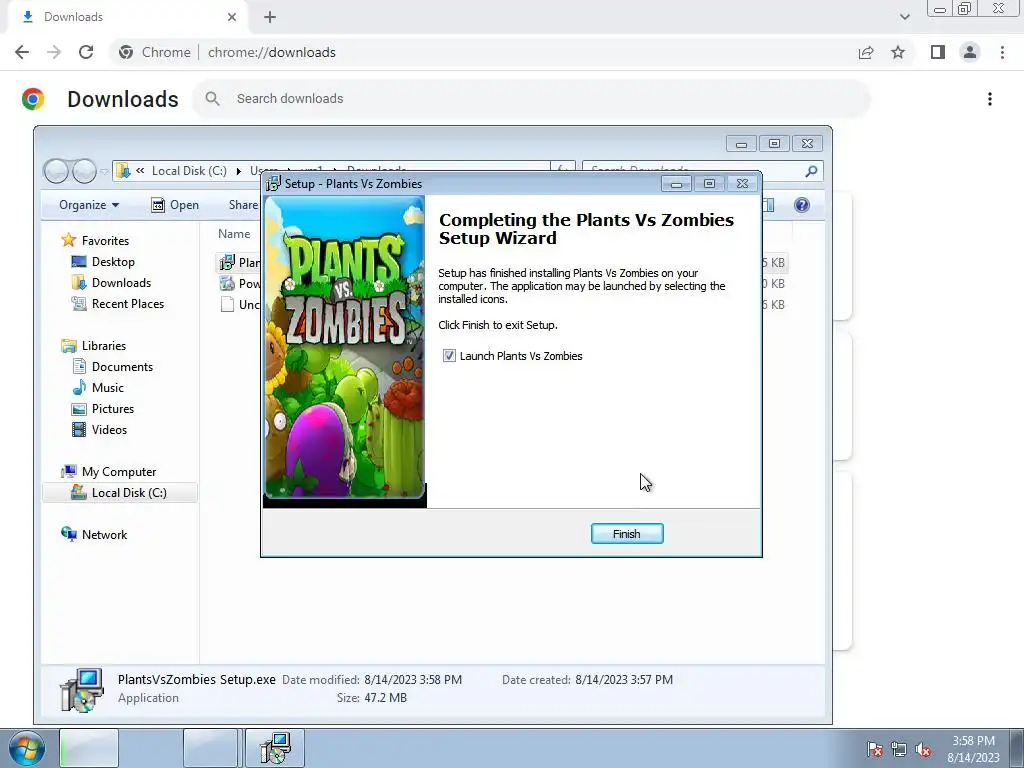Open Desktop in Favorites

pyautogui.click(x=113, y=262)
